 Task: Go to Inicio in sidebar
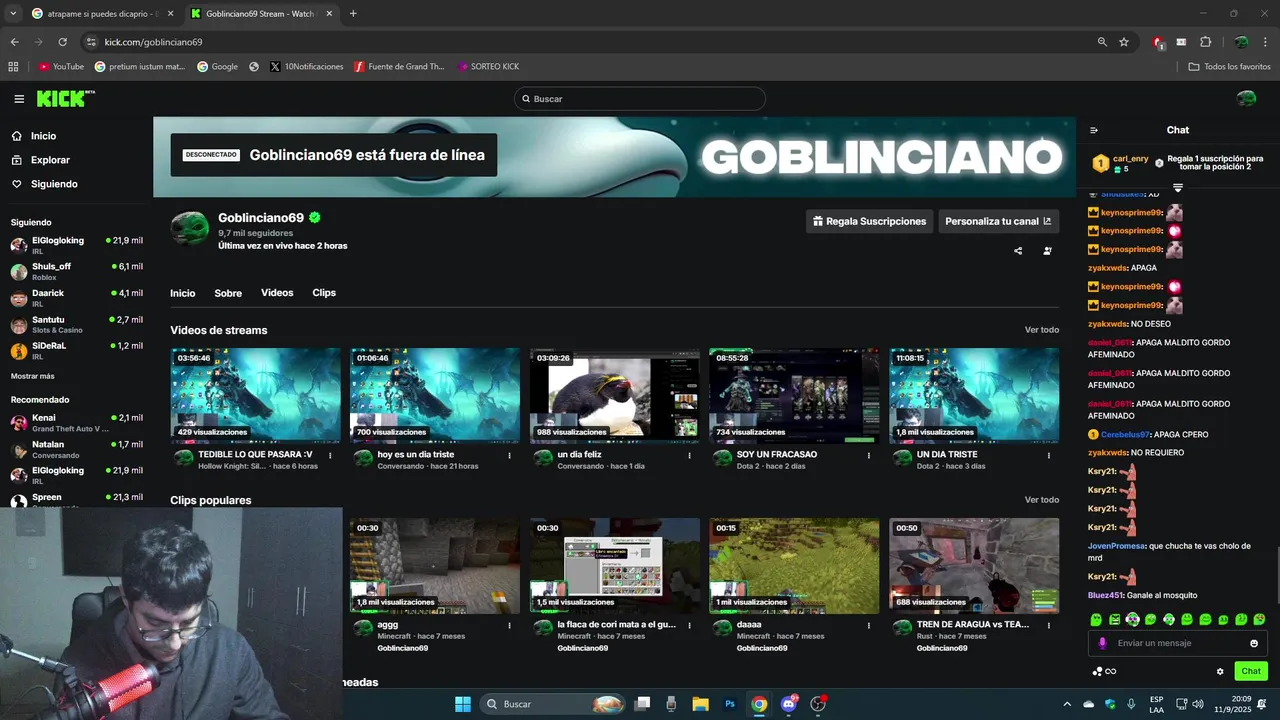35,136
